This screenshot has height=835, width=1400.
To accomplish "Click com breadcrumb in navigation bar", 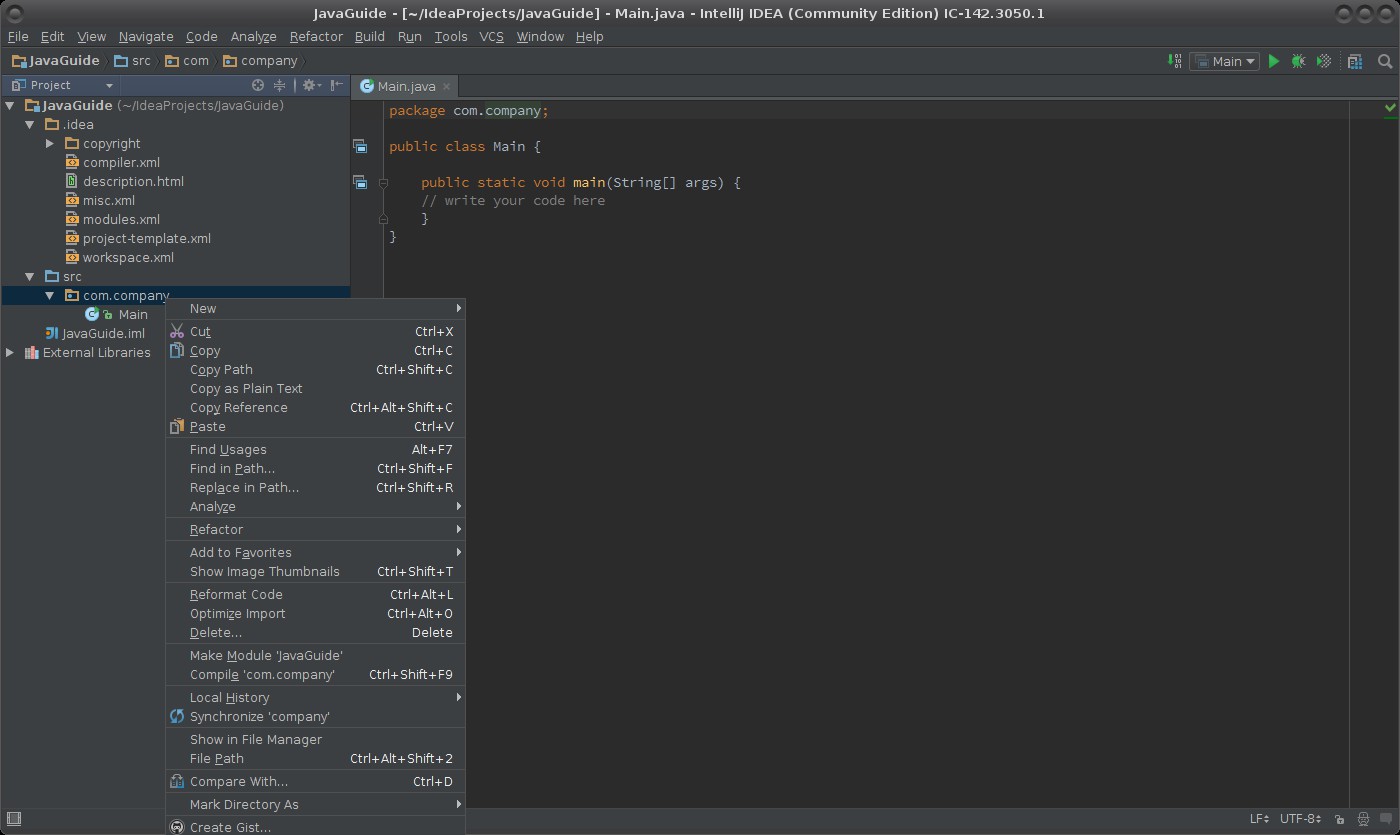I will pyautogui.click(x=187, y=61).
